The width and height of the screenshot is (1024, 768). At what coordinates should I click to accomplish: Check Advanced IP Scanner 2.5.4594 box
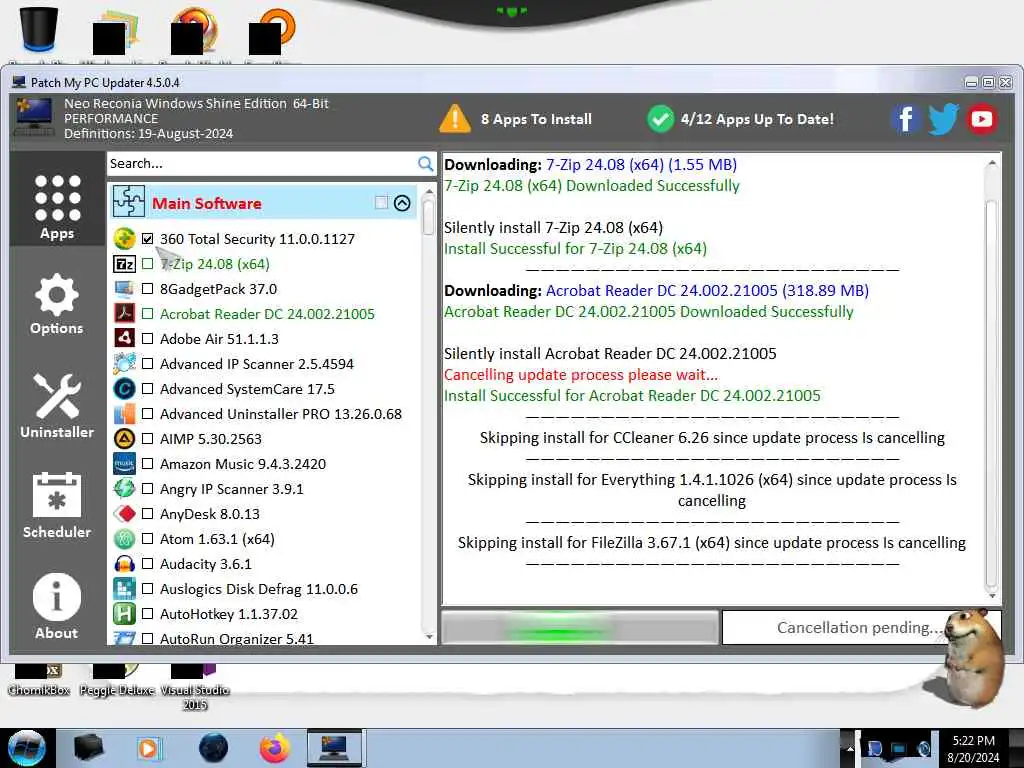click(x=148, y=364)
